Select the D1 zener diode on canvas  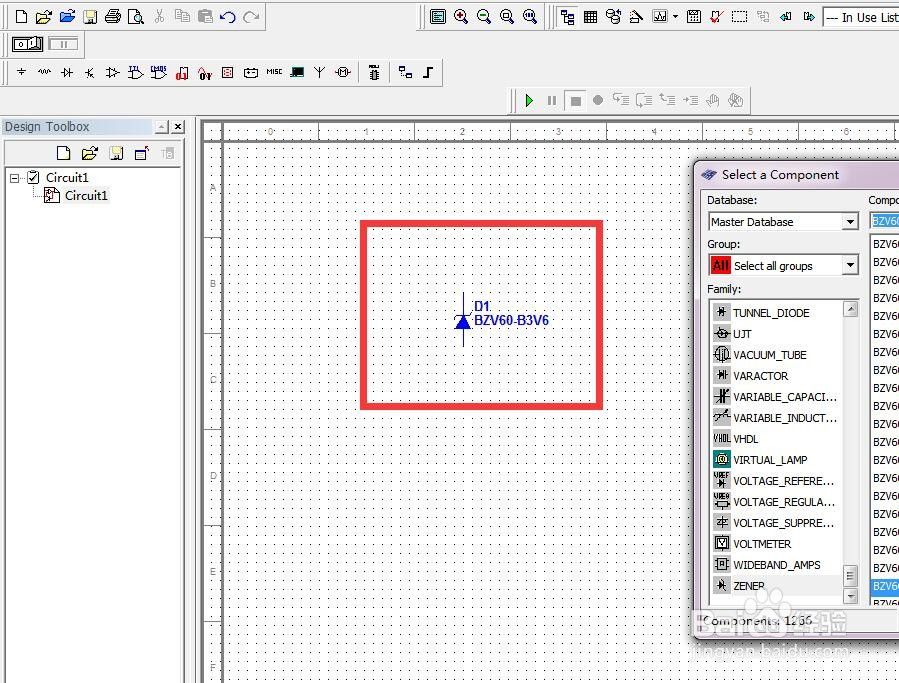[x=463, y=320]
